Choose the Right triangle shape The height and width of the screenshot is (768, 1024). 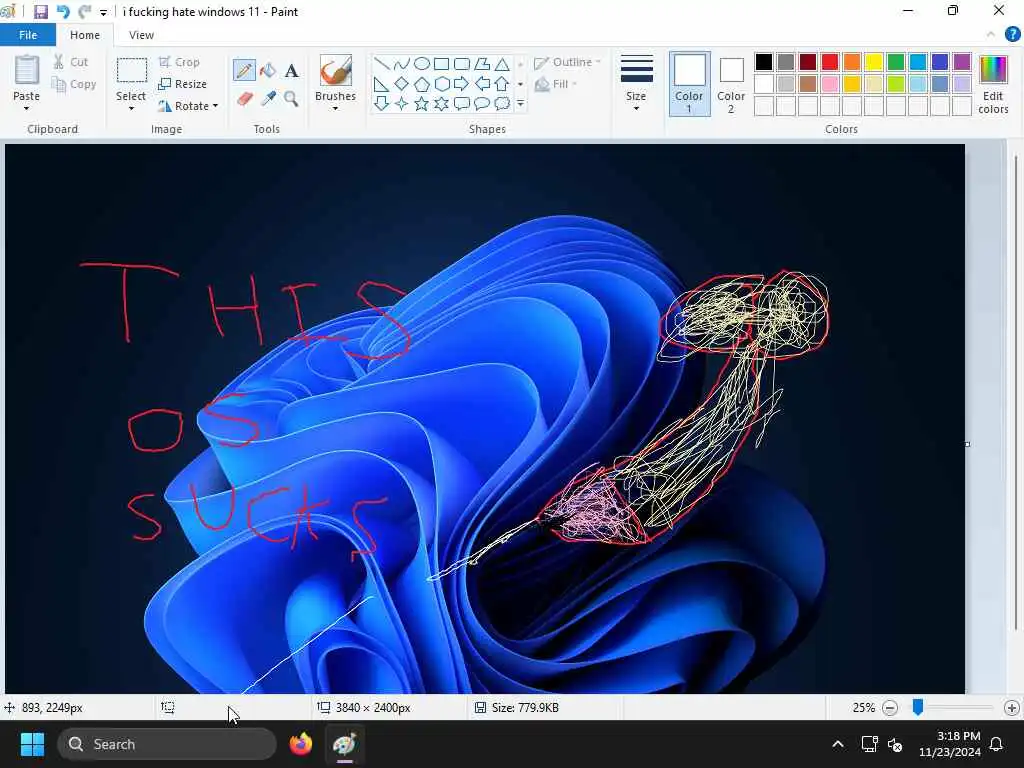[x=381, y=84]
